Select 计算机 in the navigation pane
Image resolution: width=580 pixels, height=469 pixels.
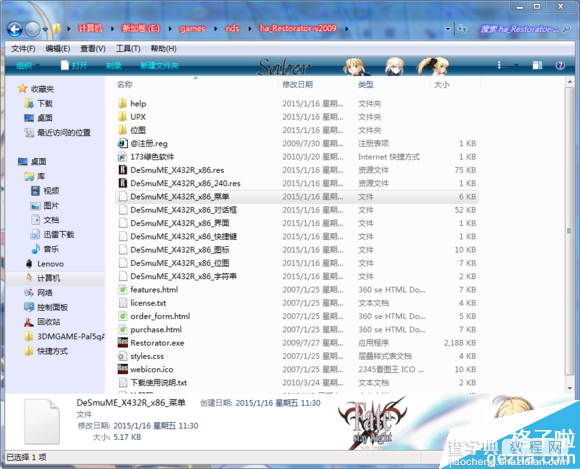[42, 278]
